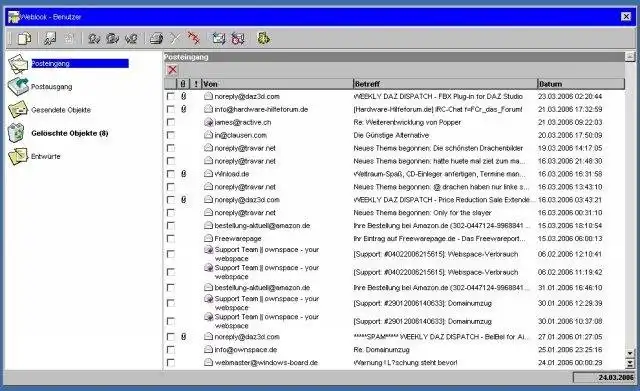
Task: Tick checkbox for info@ownspace.de message
Action: tap(171, 350)
